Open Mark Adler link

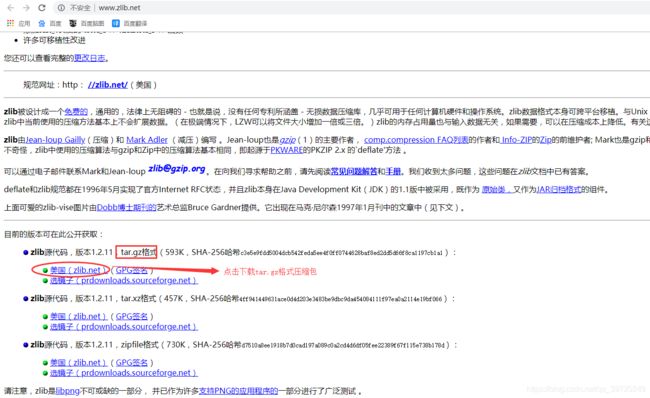[147, 140]
